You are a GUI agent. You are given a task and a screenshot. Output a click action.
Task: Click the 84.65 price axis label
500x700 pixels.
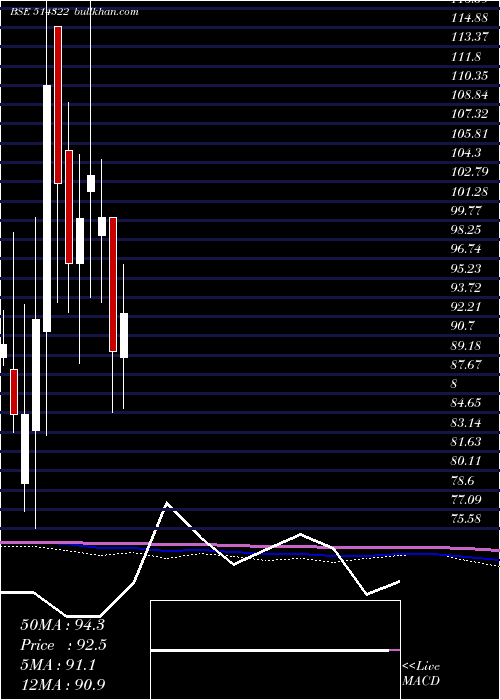[466, 403]
